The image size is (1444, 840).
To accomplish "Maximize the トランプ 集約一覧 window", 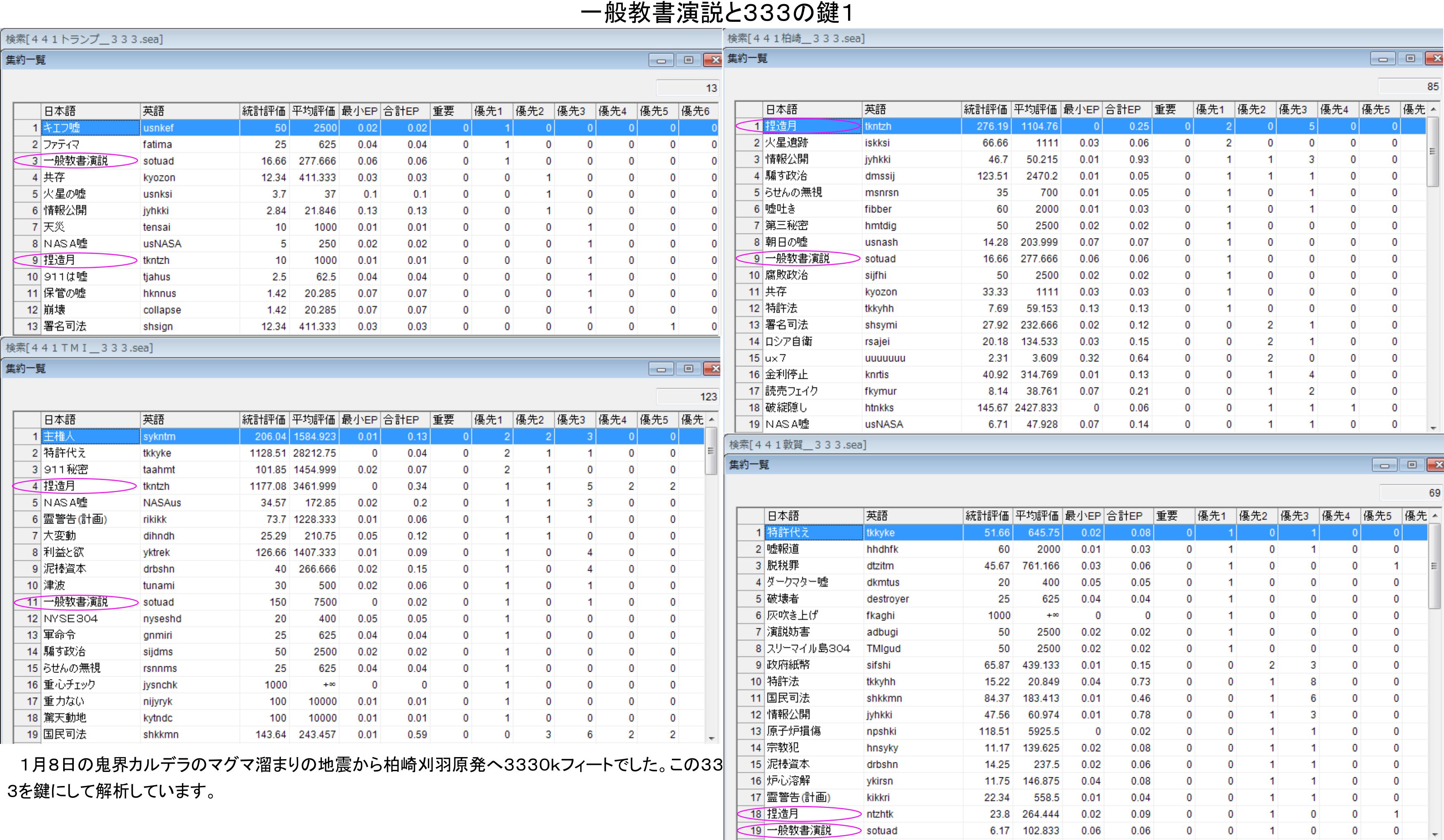I will click(x=688, y=60).
